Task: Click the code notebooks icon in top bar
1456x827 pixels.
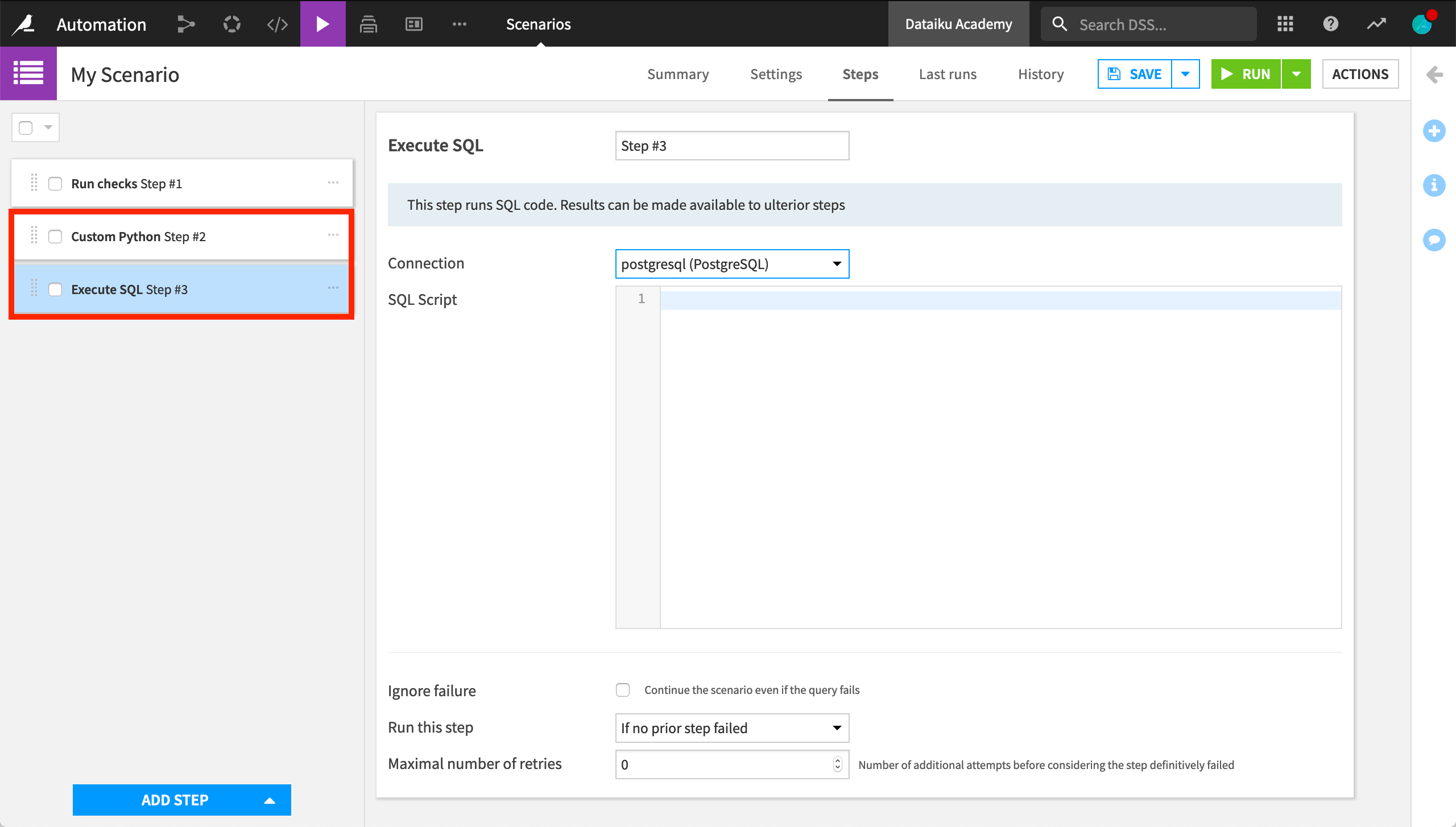Action: 277,24
